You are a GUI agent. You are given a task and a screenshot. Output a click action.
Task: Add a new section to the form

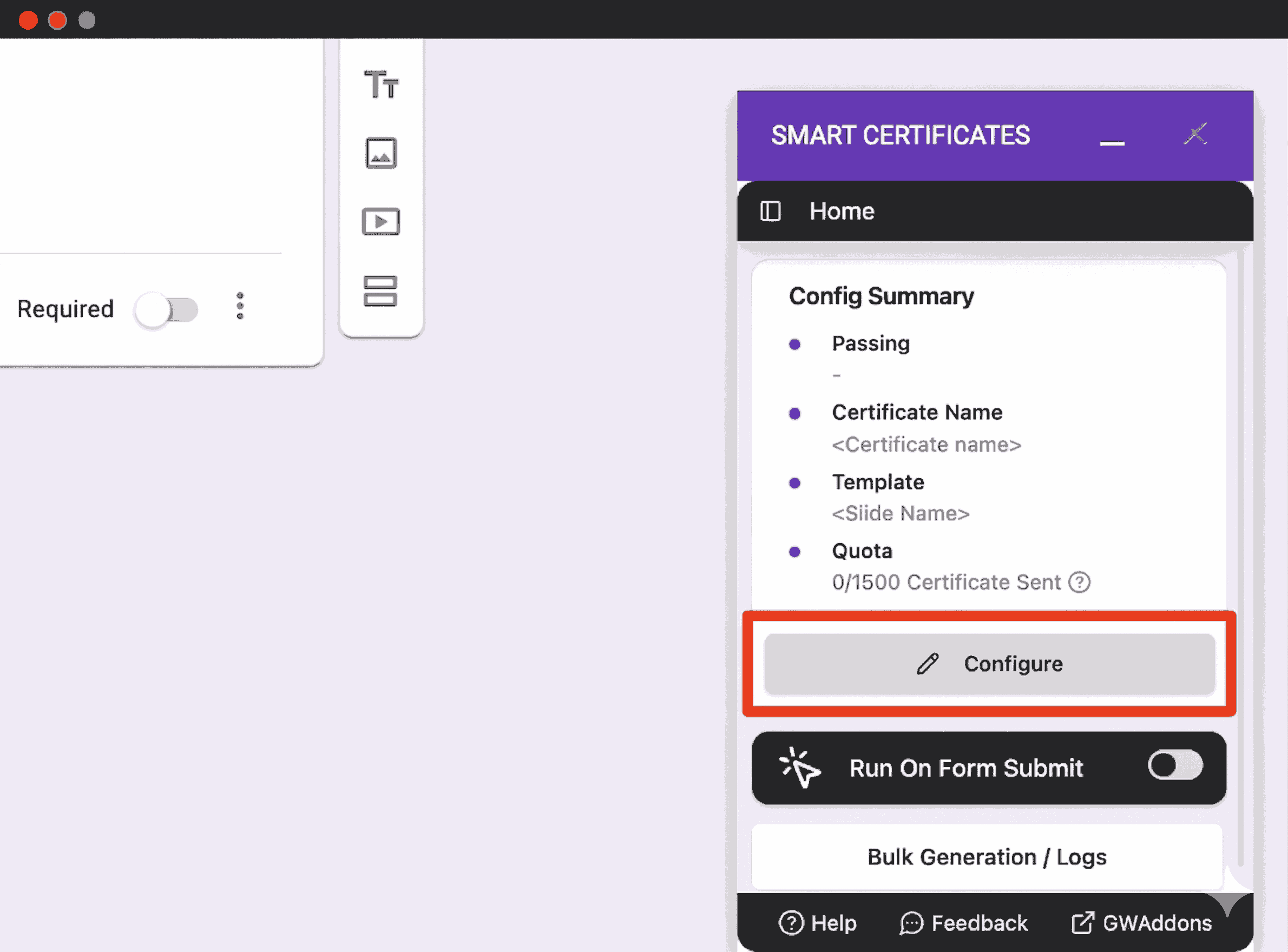pos(380,291)
